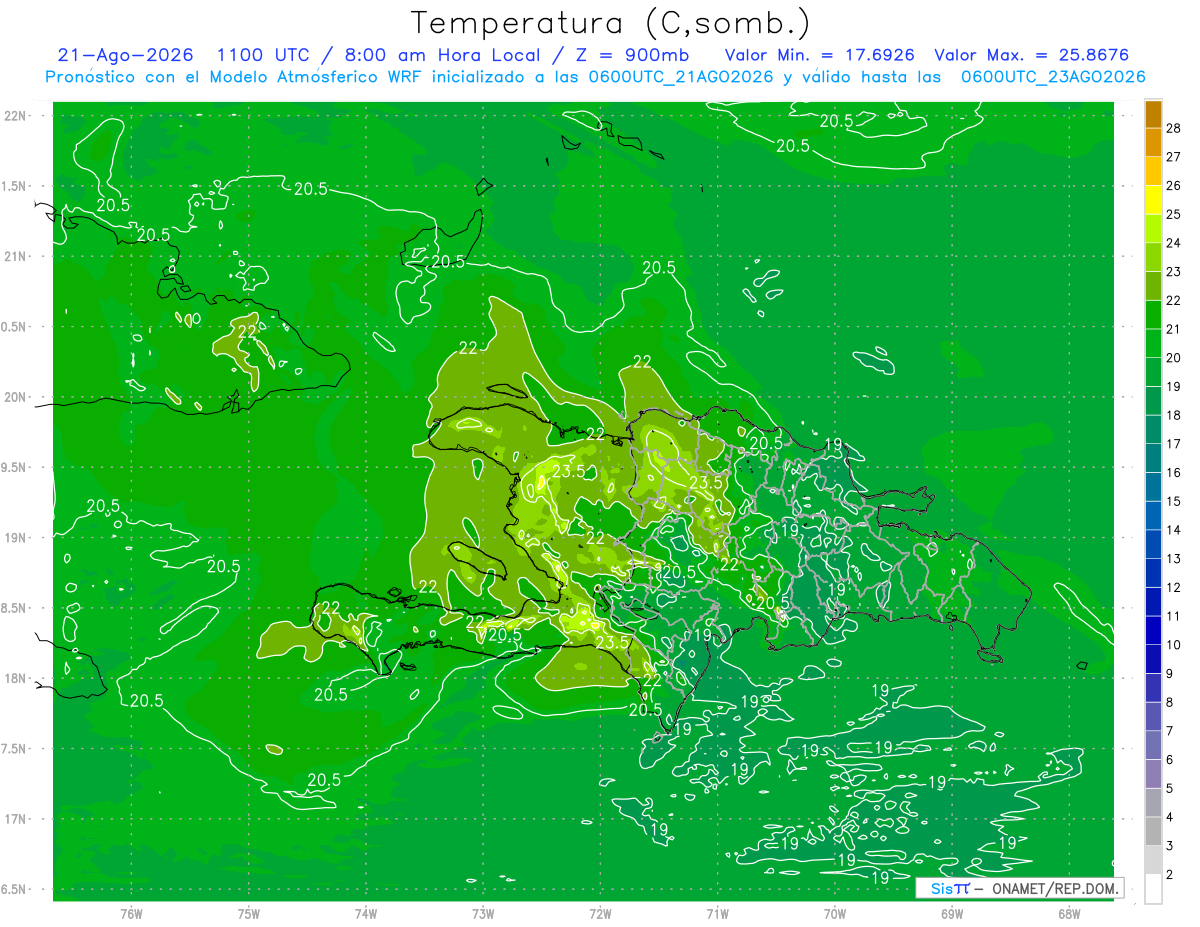Pick the yellow legend swatch between 25 and 26
Image resolution: width=1200 pixels, height=927 pixels.
(x=1153, y=200)
